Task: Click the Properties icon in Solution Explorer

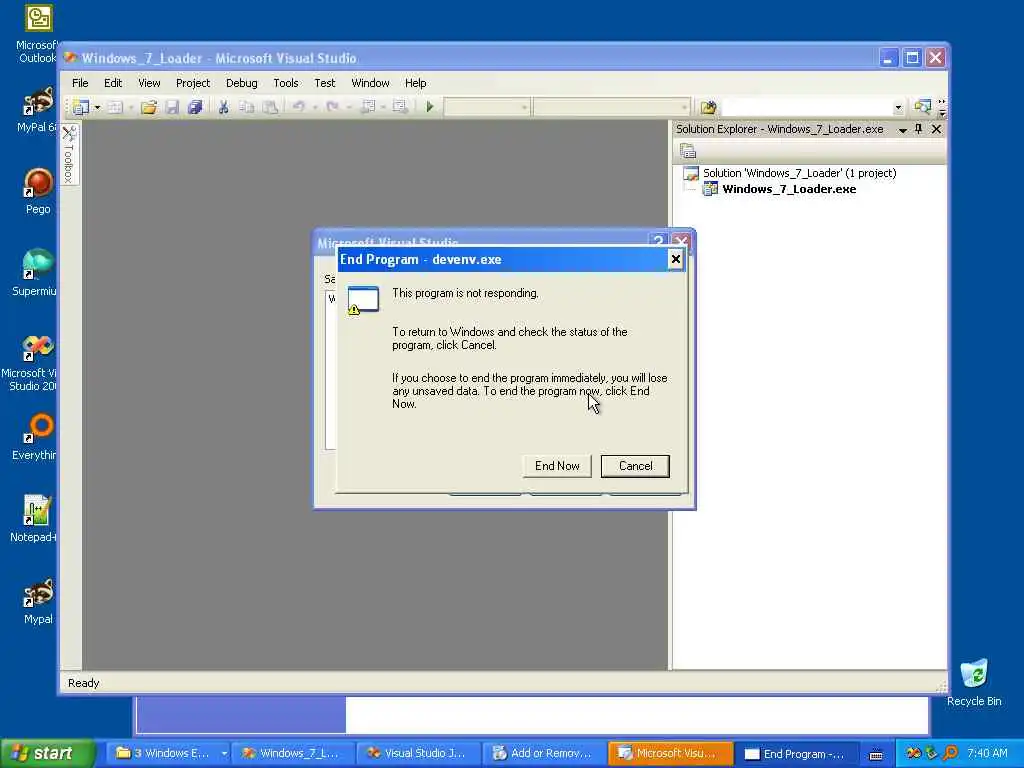Action: coord(688,151)
